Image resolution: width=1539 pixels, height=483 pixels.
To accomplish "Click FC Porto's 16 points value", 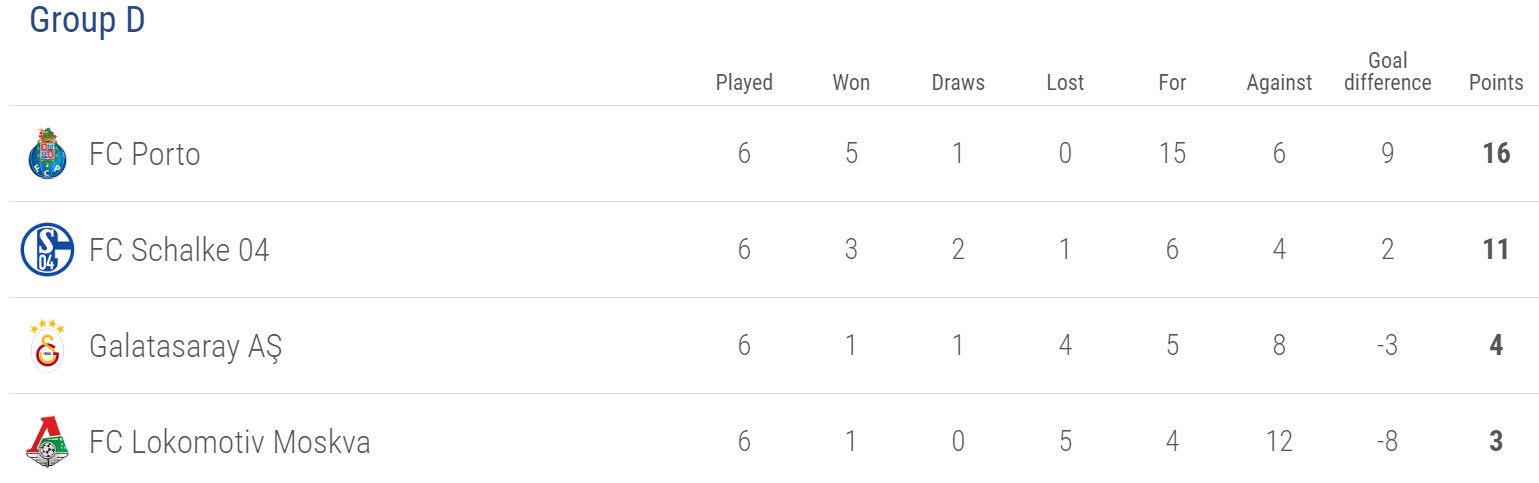I will pos(1496,154).
